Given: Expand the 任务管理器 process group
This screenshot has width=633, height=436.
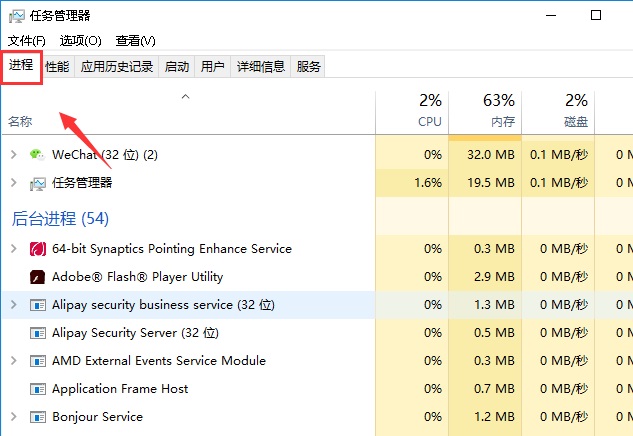Looking at the screenshot, I should click(13, 183).
